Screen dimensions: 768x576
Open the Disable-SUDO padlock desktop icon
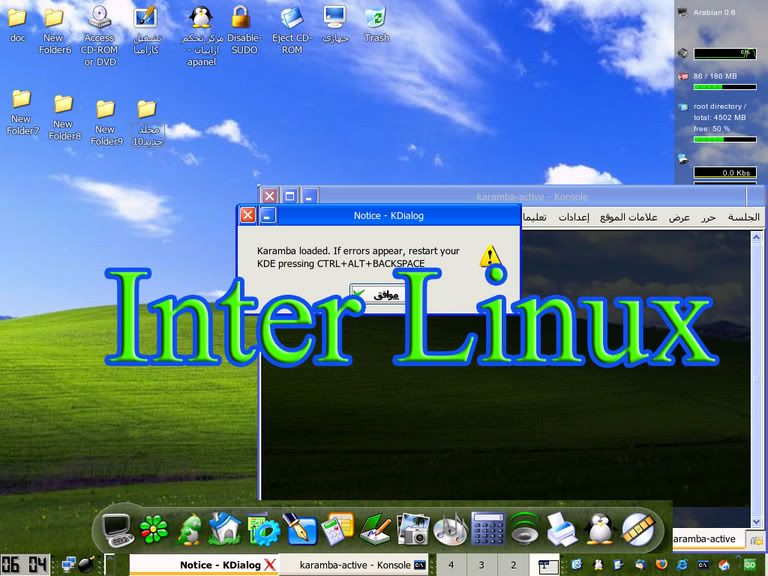243,29
